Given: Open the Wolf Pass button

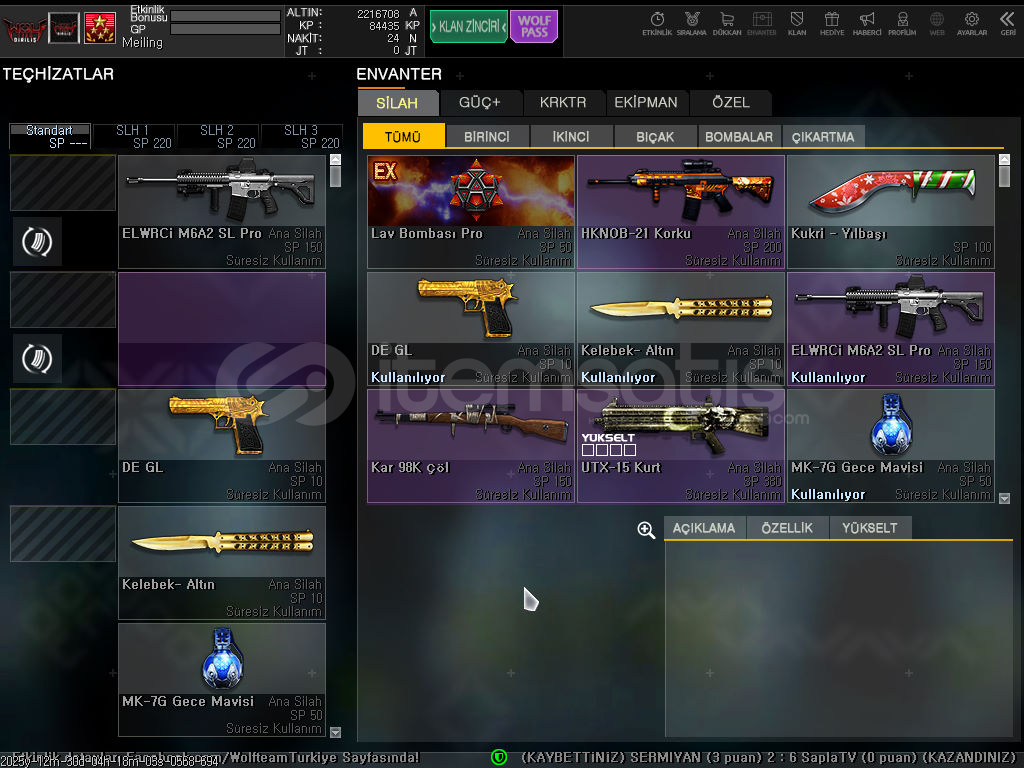Looking at the screenshot, I should click(x=534, y=26).
